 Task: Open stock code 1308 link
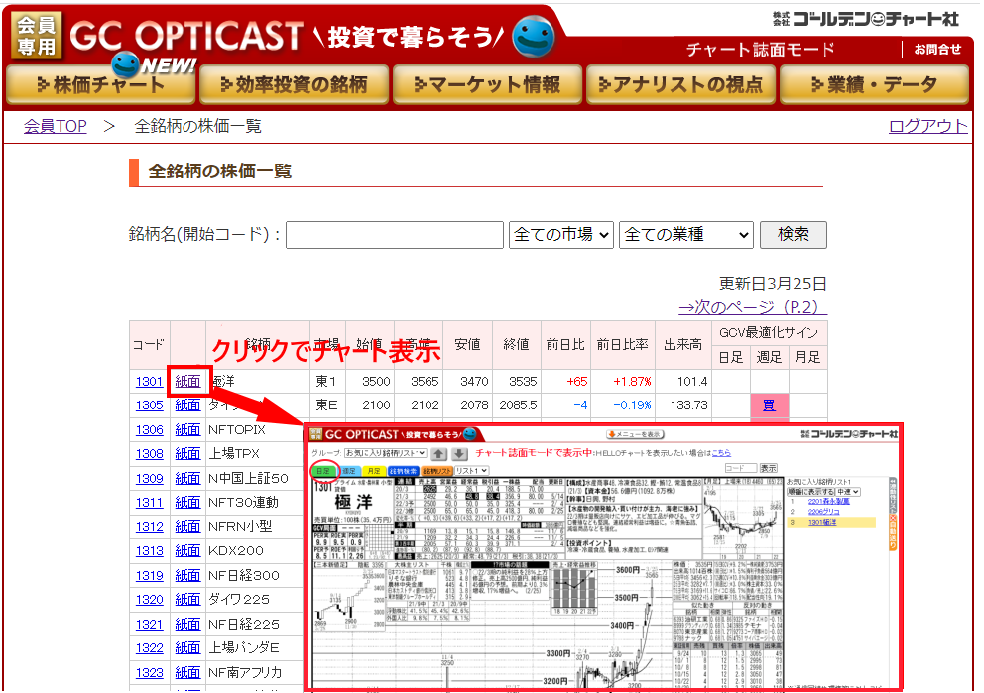(x=149, y=454)
